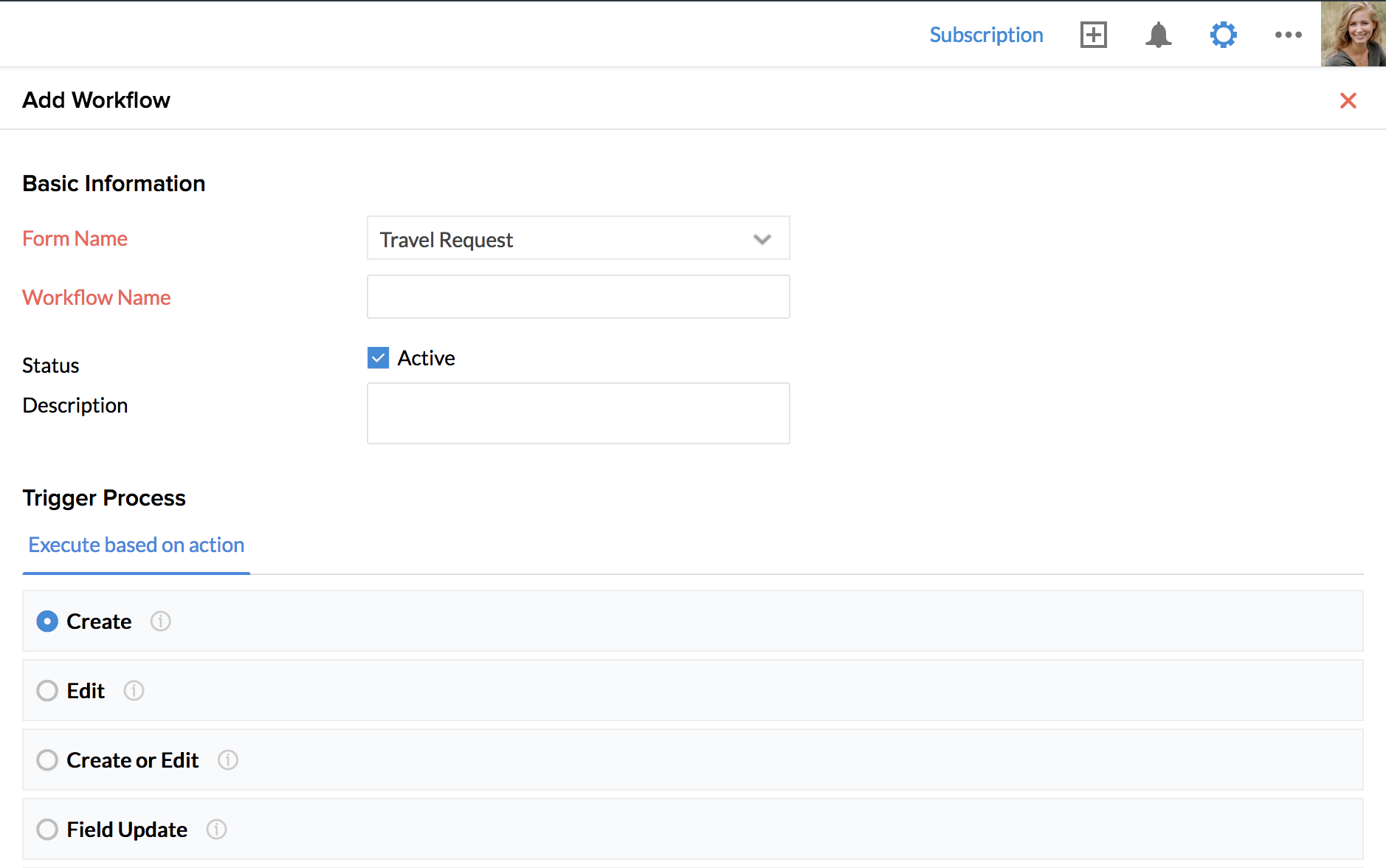This screenshot has width=1386, height=868.
Task: Show info tooltip for Create or Edit
Action: pos(228,760)
